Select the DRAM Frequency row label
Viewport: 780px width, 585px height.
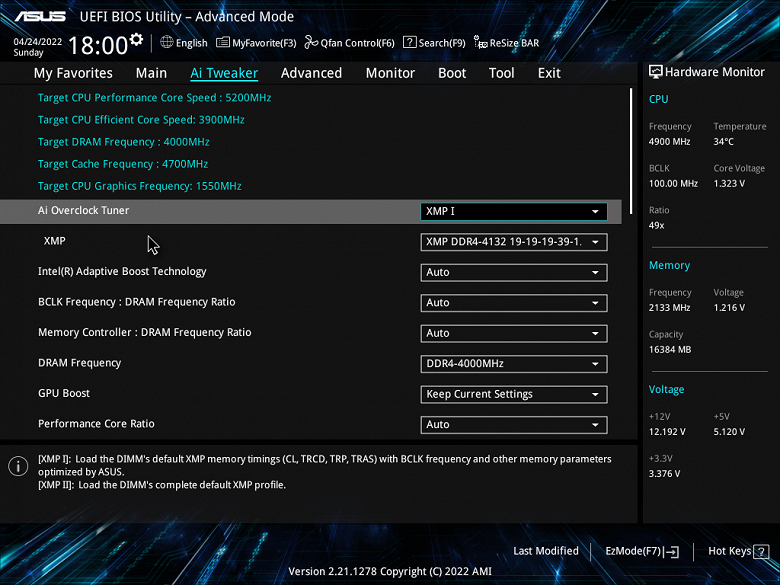(80, 363)
